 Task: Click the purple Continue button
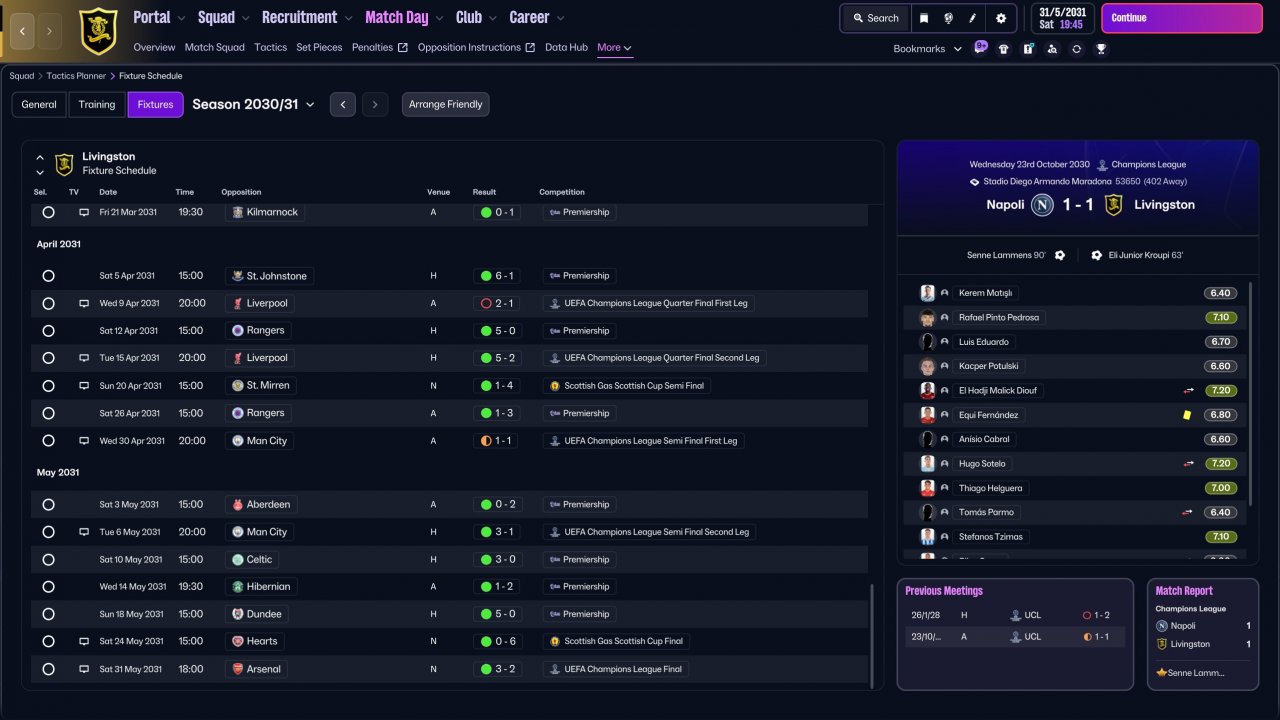pyautogui.click(x=1182, y=18)
